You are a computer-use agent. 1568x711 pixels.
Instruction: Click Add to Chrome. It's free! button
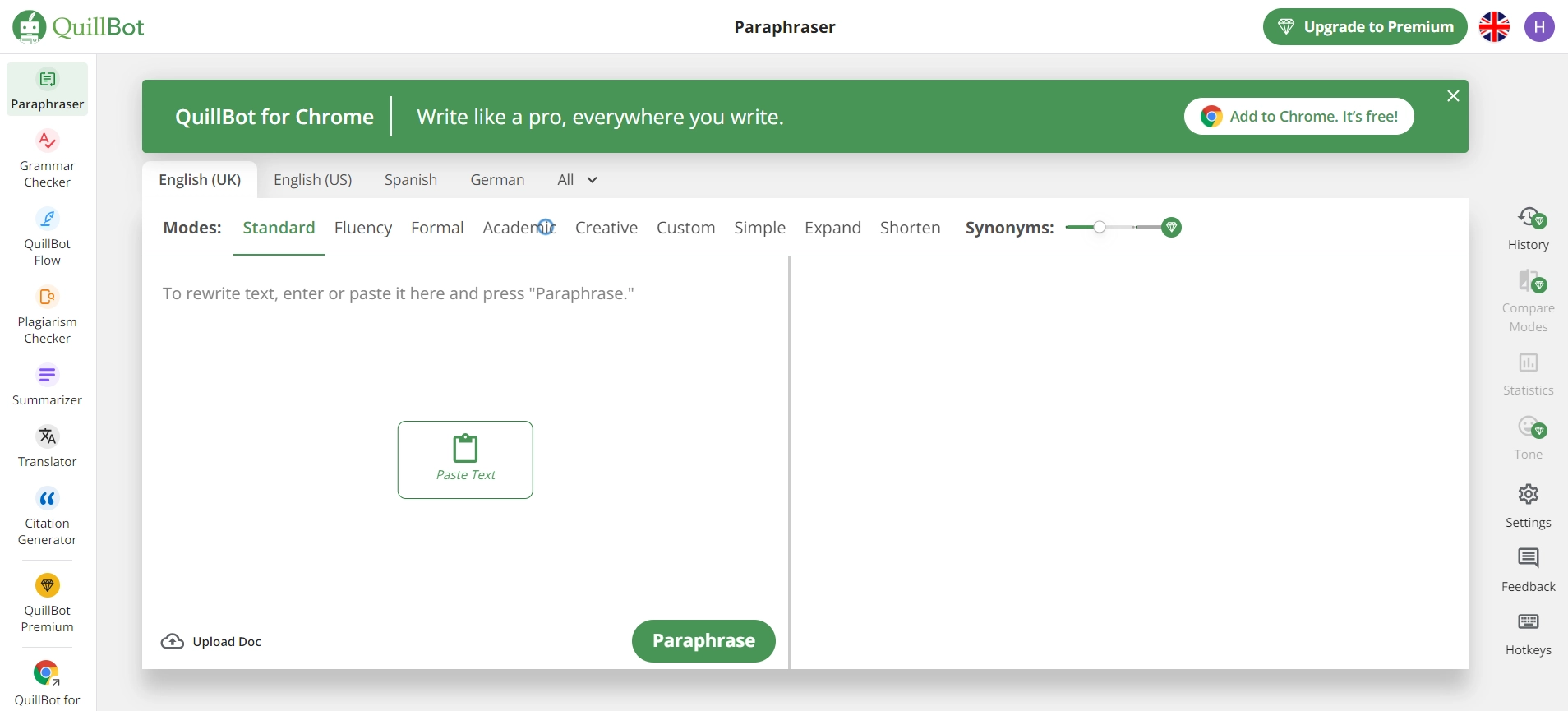point(1299,117)
